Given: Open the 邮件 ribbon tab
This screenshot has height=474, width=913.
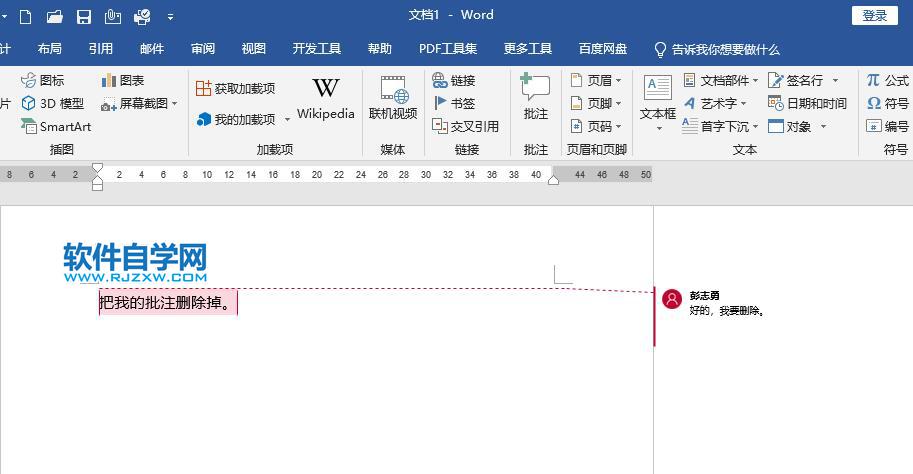Looking at the screenshot, I should [151, 49].
